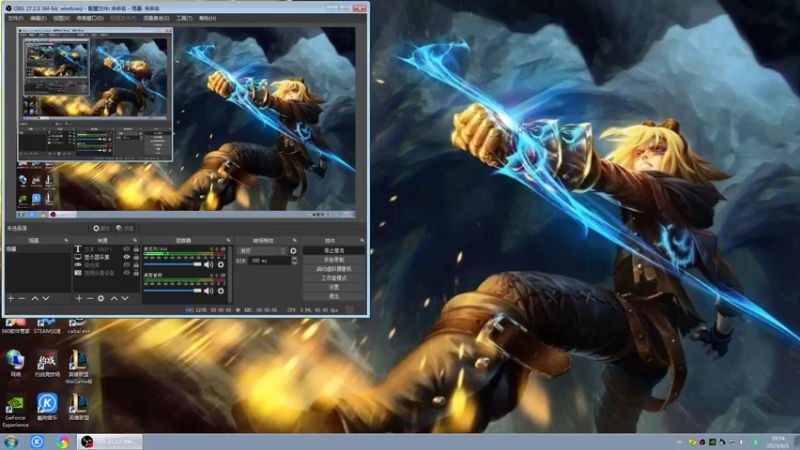The image size is (800, 450).
Task: Click the 300 ms duration input field
Action: coord(269,261)
